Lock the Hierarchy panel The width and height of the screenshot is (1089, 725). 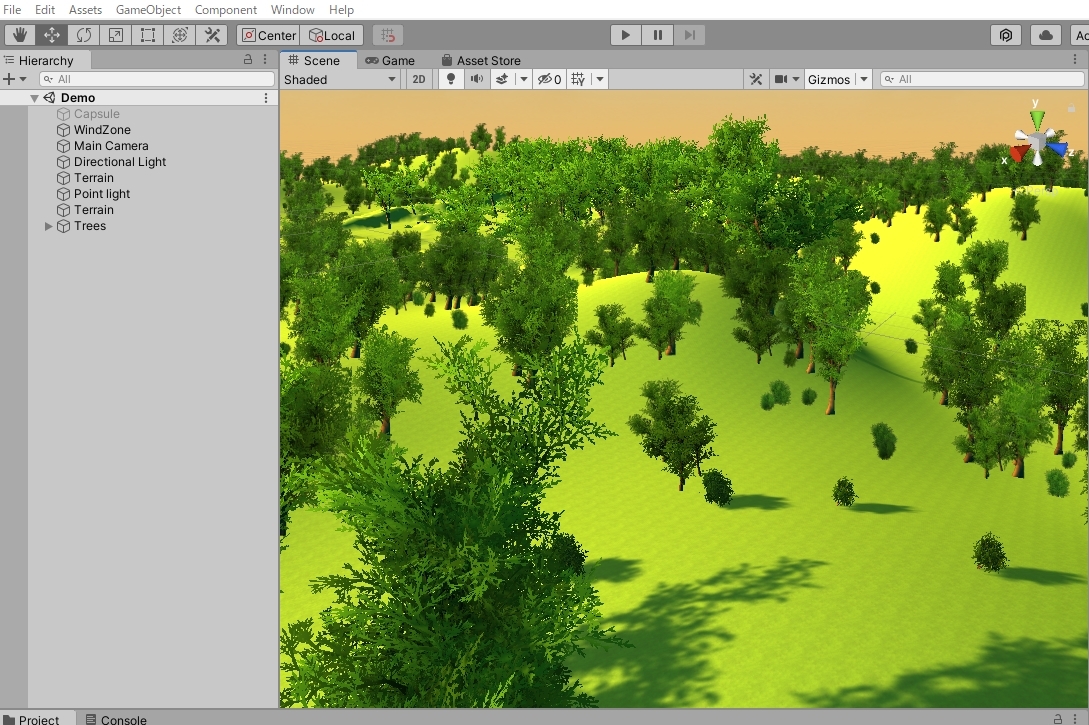click(x=248, y=60)
